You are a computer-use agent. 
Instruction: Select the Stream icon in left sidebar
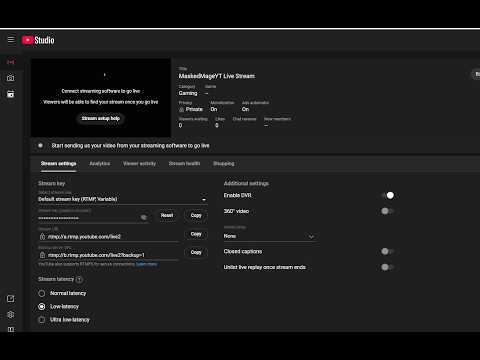(x=11, y=62)
